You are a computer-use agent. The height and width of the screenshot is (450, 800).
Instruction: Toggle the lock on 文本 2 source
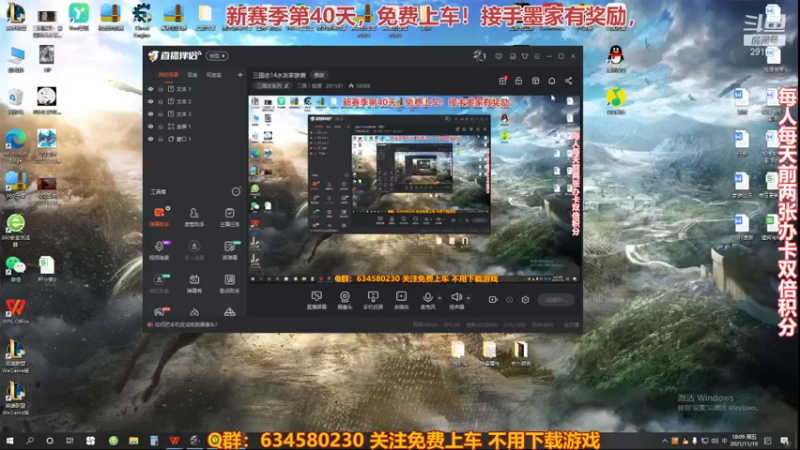pos(160,102)
